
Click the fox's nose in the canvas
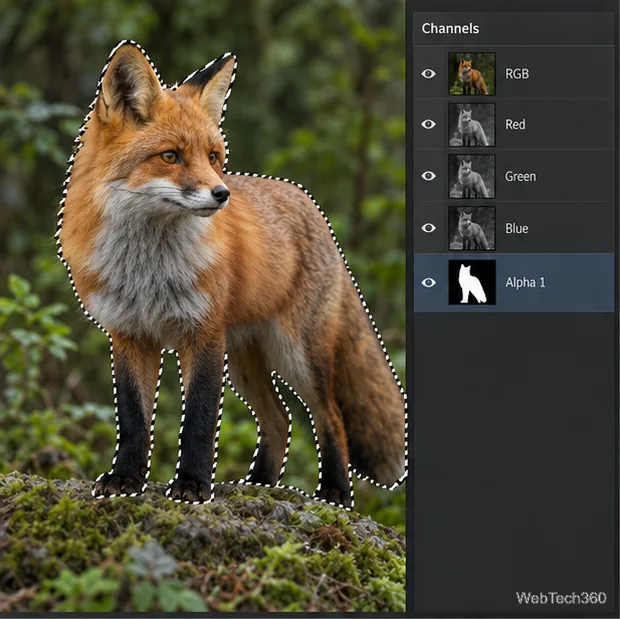(x=220, y=193)
